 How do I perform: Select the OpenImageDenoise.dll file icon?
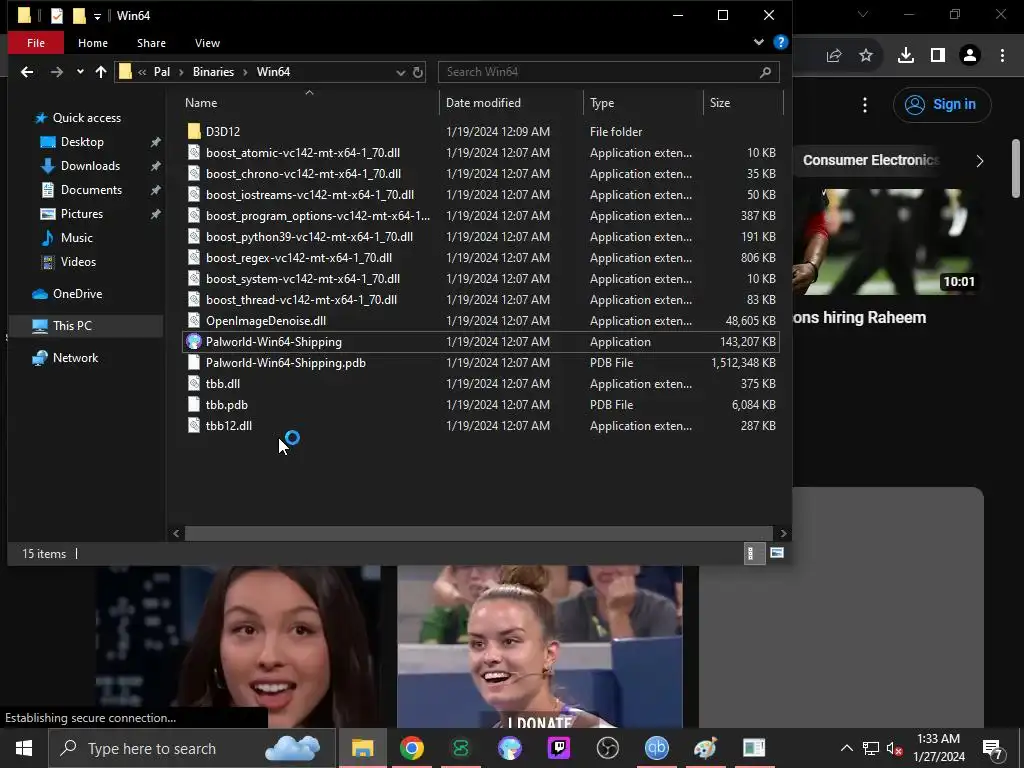tap(194, 321)
